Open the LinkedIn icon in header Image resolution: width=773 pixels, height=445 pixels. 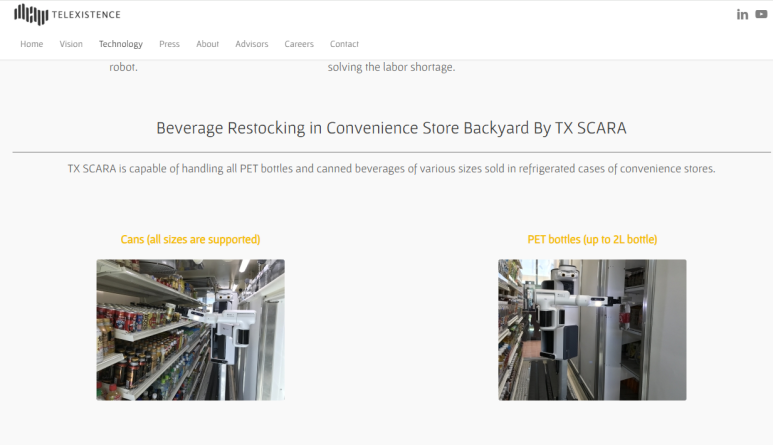coord(742,14)
